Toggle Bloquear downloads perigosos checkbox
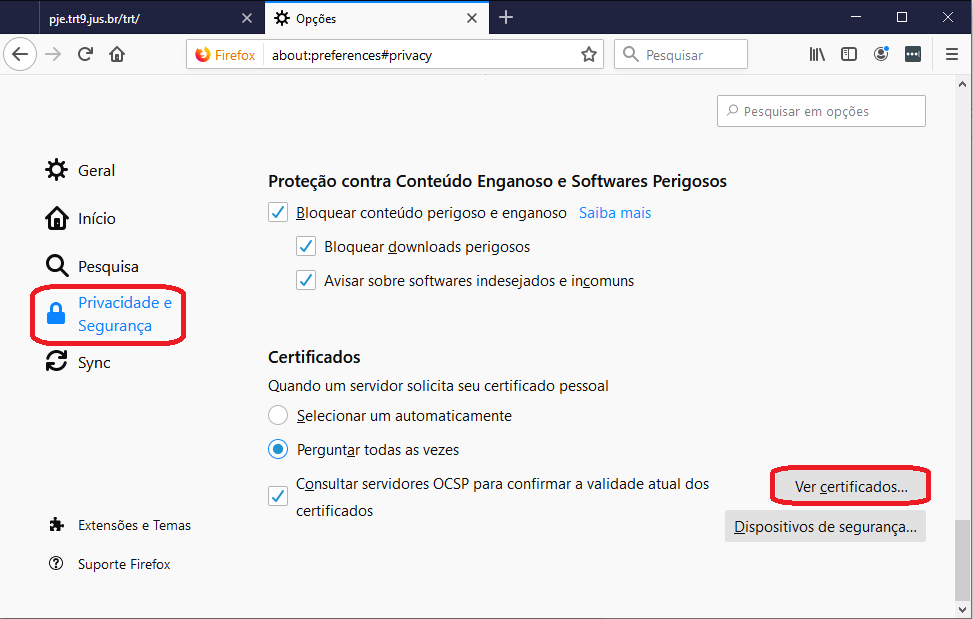 (x=306, y=246)
